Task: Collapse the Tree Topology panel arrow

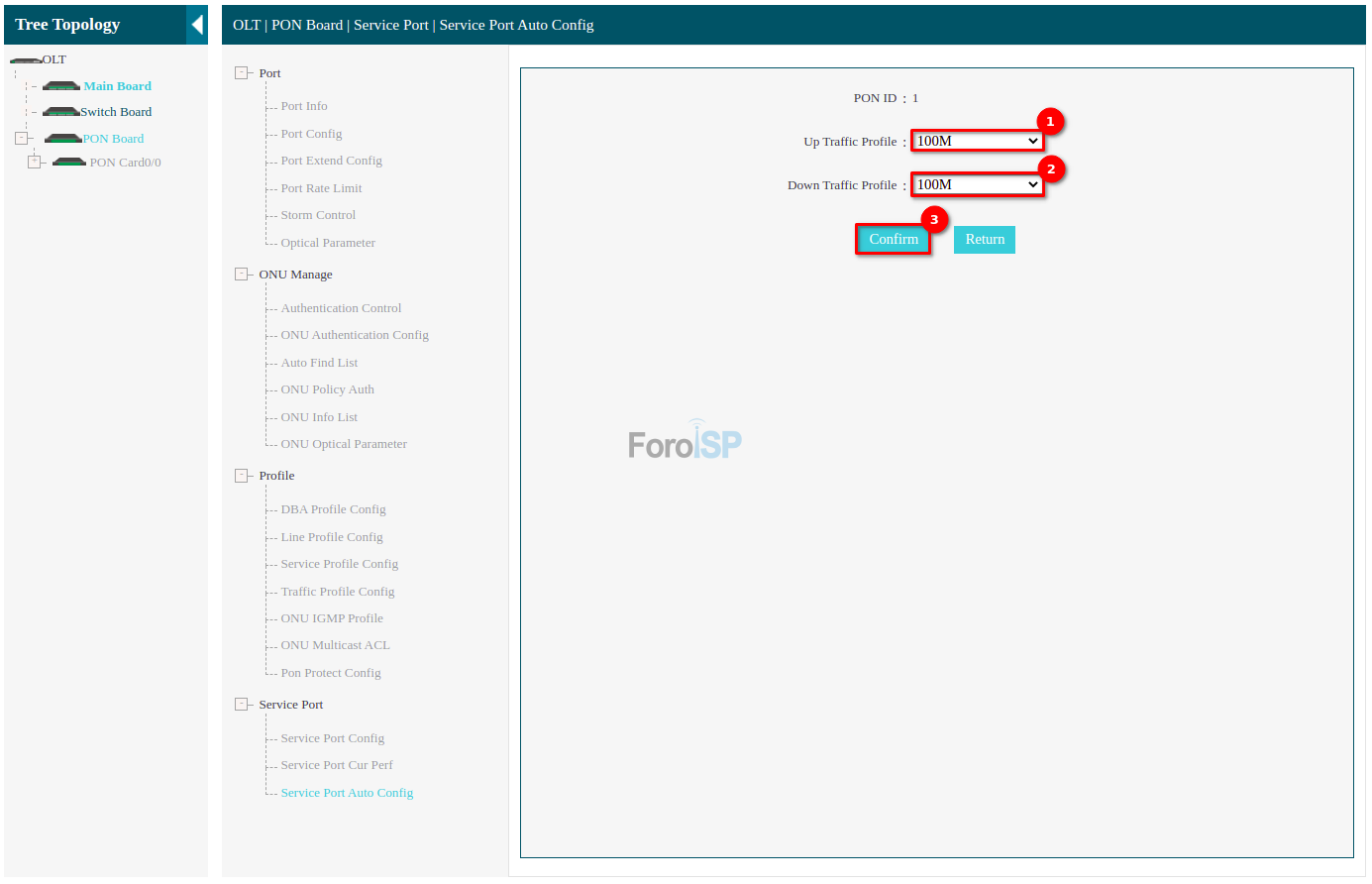Action: (197, 25)
